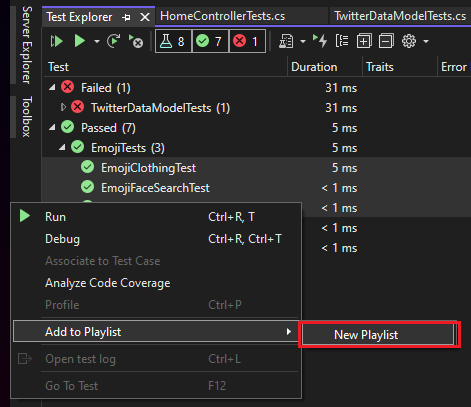The image size is (471, 407).
Task: Repeat last test run icon
Action: click(x=114, y=41)
